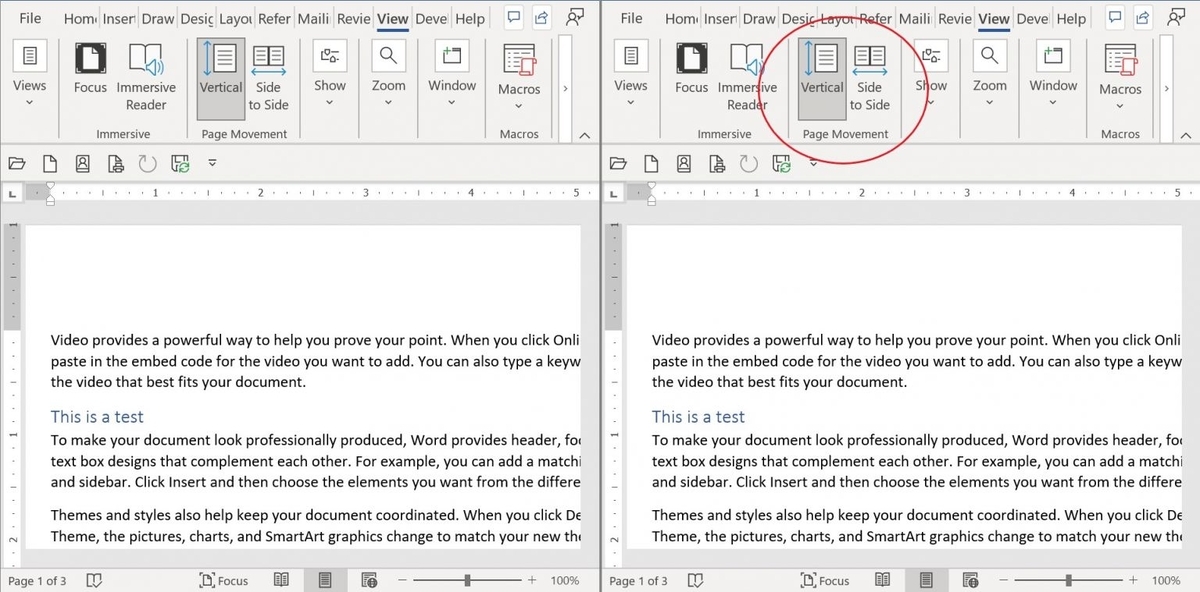Click the print preview quick access icon
This screenshot has width=1200, height=592.
(x=115, y=162)
